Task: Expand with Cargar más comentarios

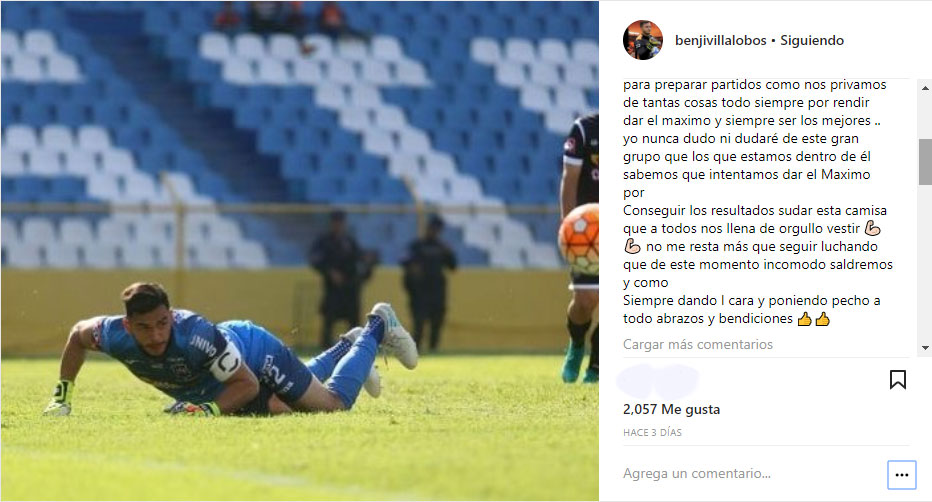Action: pyautogui.click(x=698, y=345)
